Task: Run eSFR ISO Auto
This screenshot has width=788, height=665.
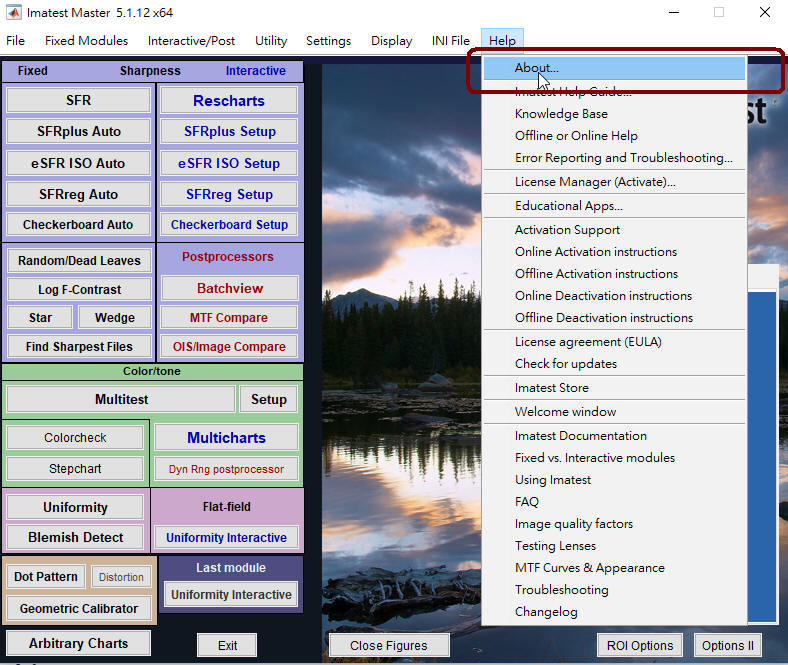Action: 78,163
